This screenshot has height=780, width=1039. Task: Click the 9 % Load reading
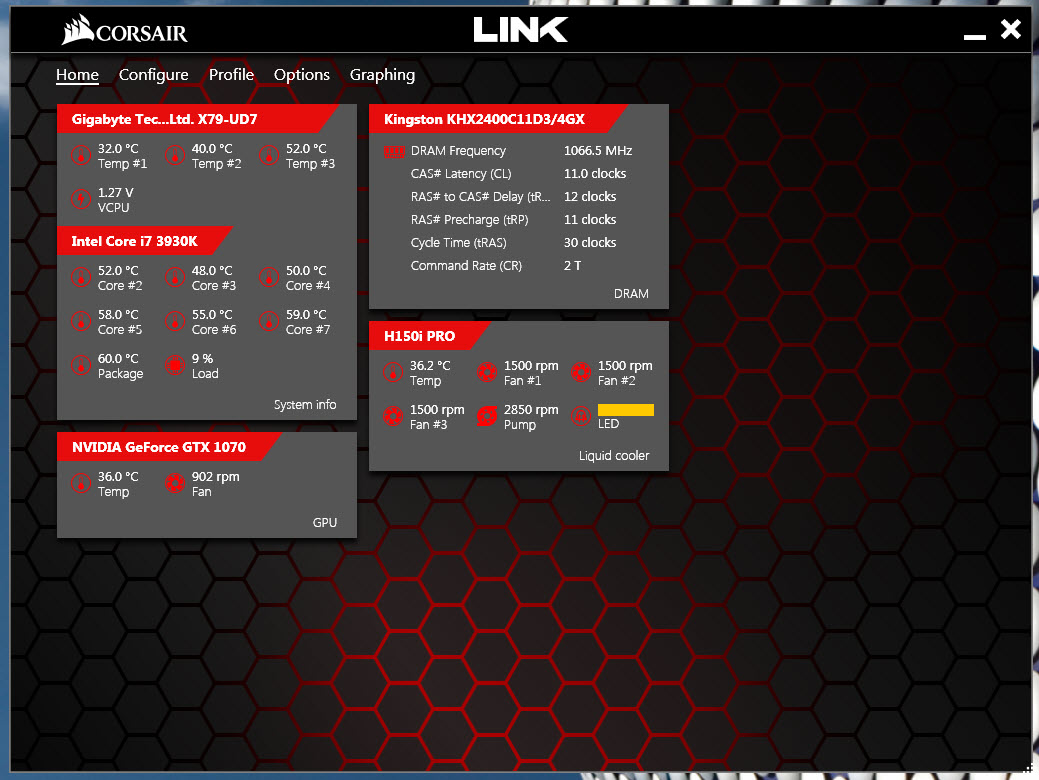coord(202,359)
